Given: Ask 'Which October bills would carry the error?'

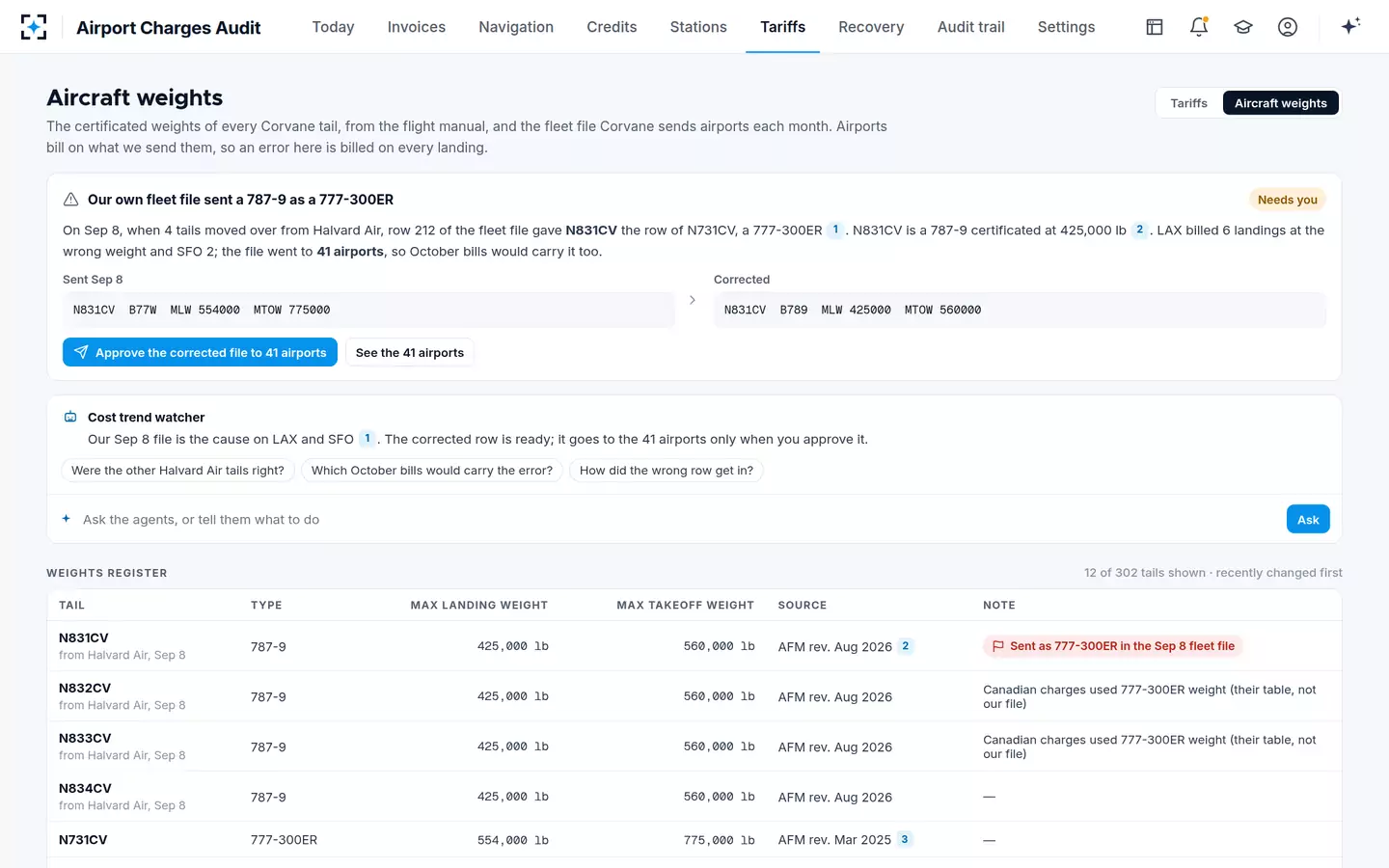Looking at the screenshot, I should [x=432, y=471].
